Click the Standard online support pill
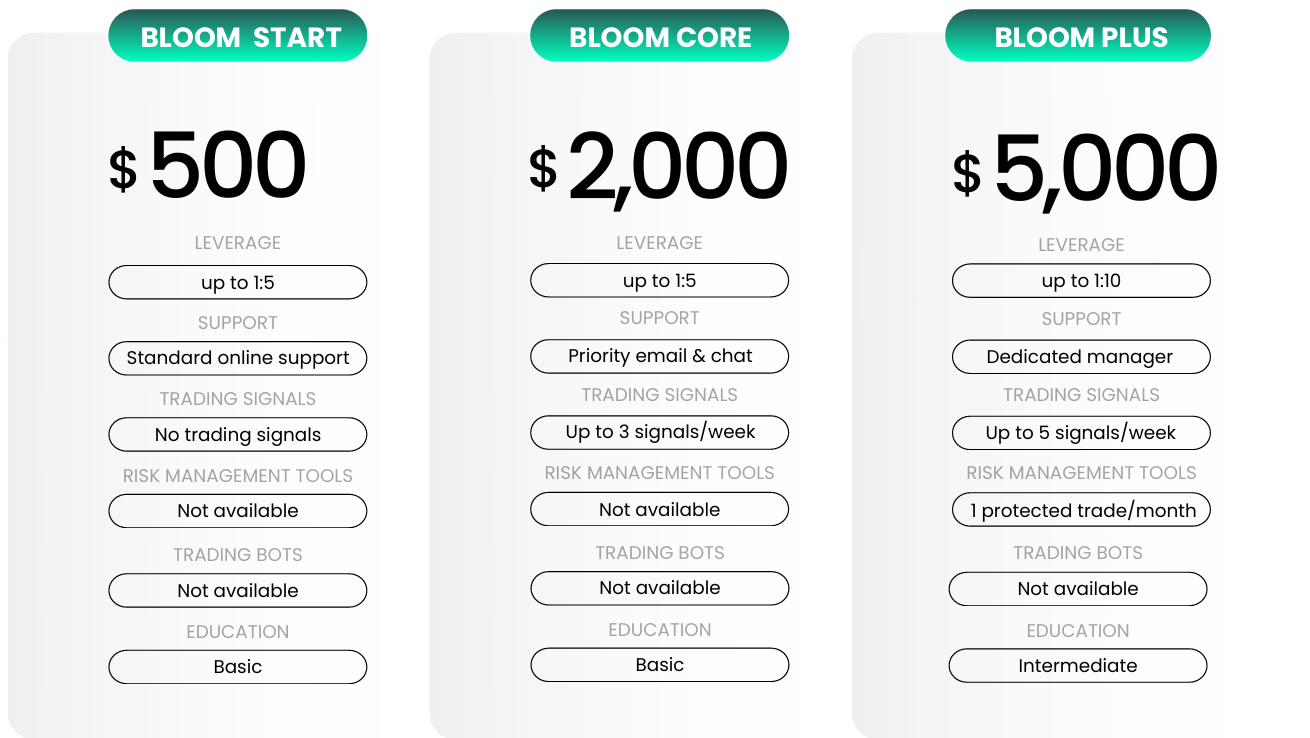Image resolution: width=1310 pixels, height=738 pixels. pyautogui.click(x=238, y=358)
